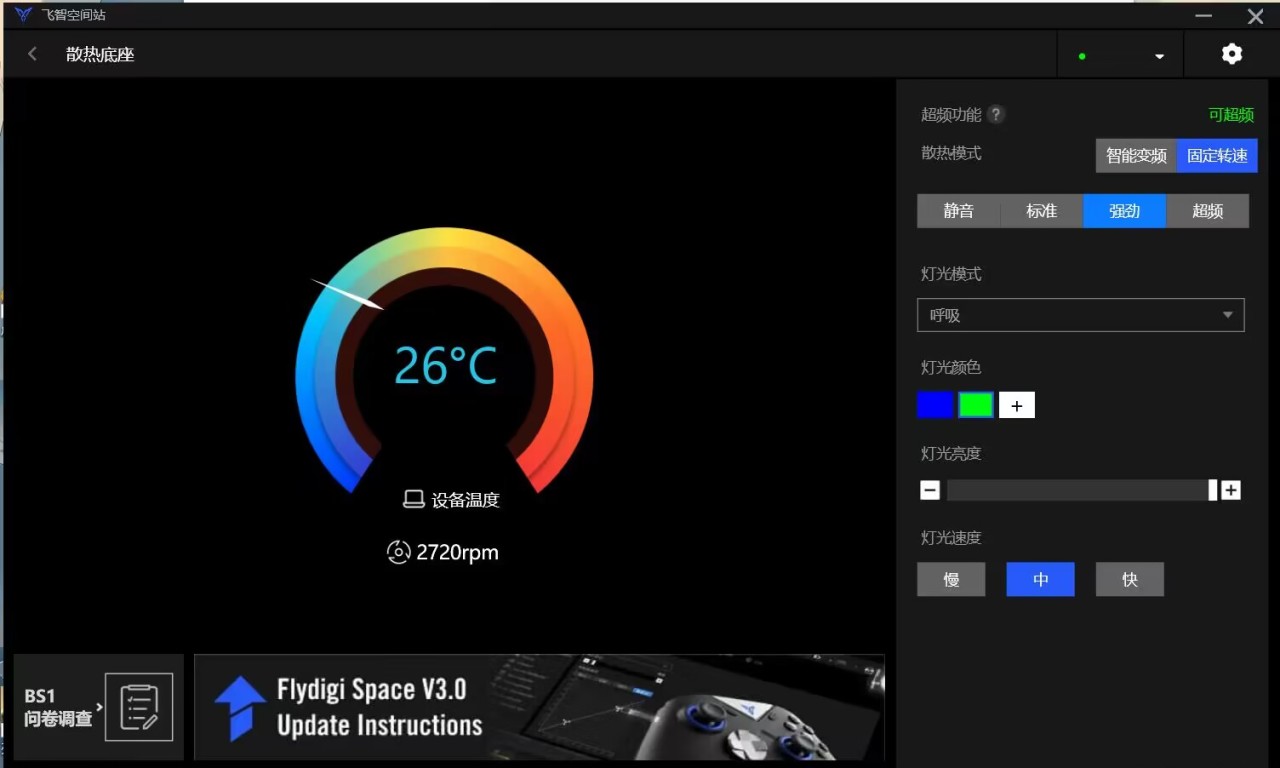Viewport: 1280px width, 768px height.
Task: Go back with the left arrow icon
Action: [33, 54]
